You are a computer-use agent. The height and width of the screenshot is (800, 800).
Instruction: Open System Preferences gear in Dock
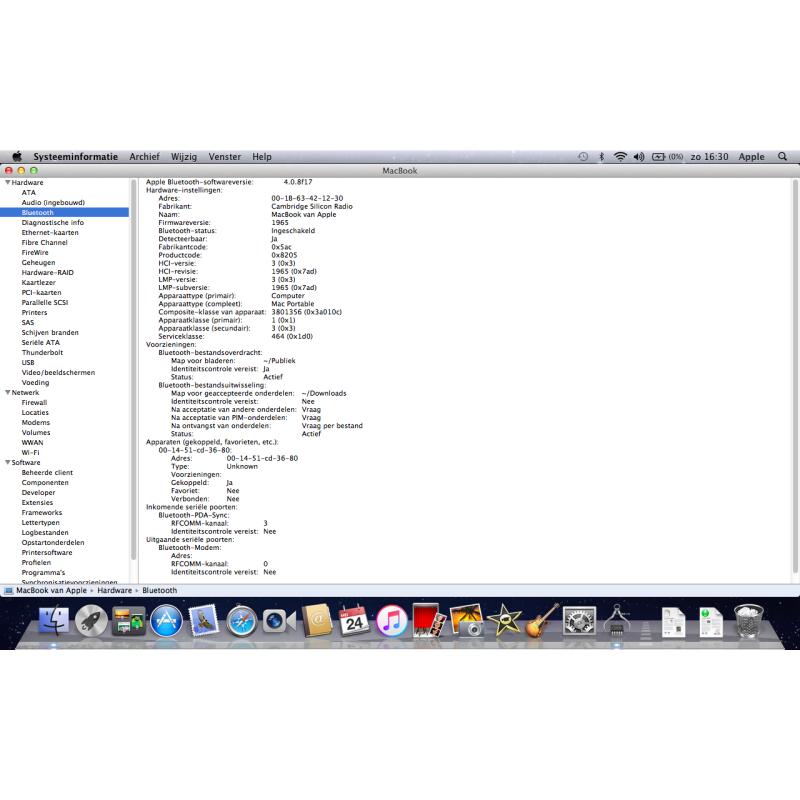(579, 621)
